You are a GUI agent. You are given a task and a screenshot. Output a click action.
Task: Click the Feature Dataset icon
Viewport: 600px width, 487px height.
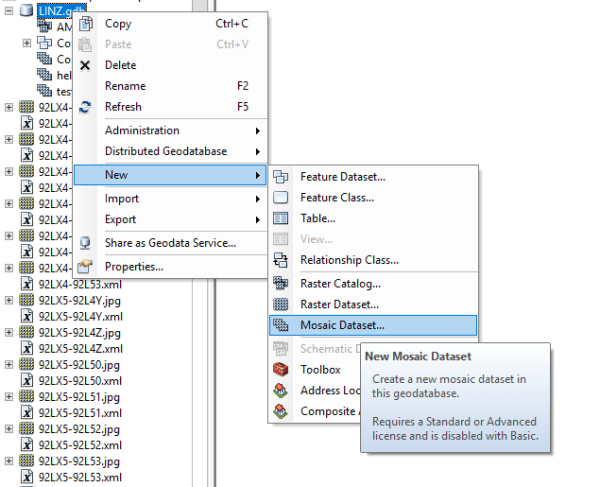(x=281, y=177)
